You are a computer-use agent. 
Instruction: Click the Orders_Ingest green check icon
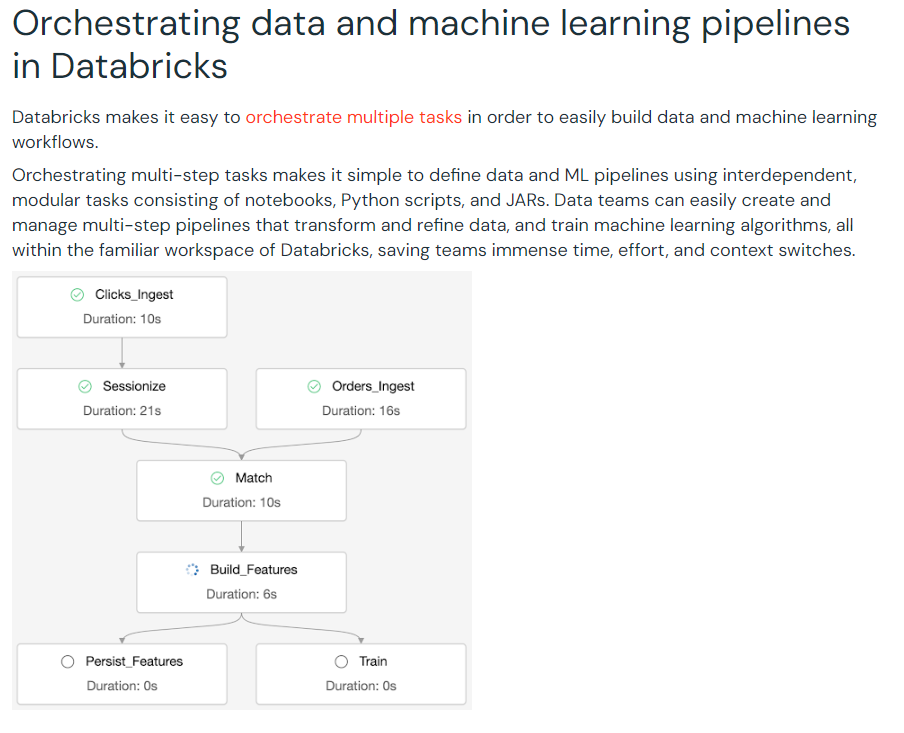[314, 386]
